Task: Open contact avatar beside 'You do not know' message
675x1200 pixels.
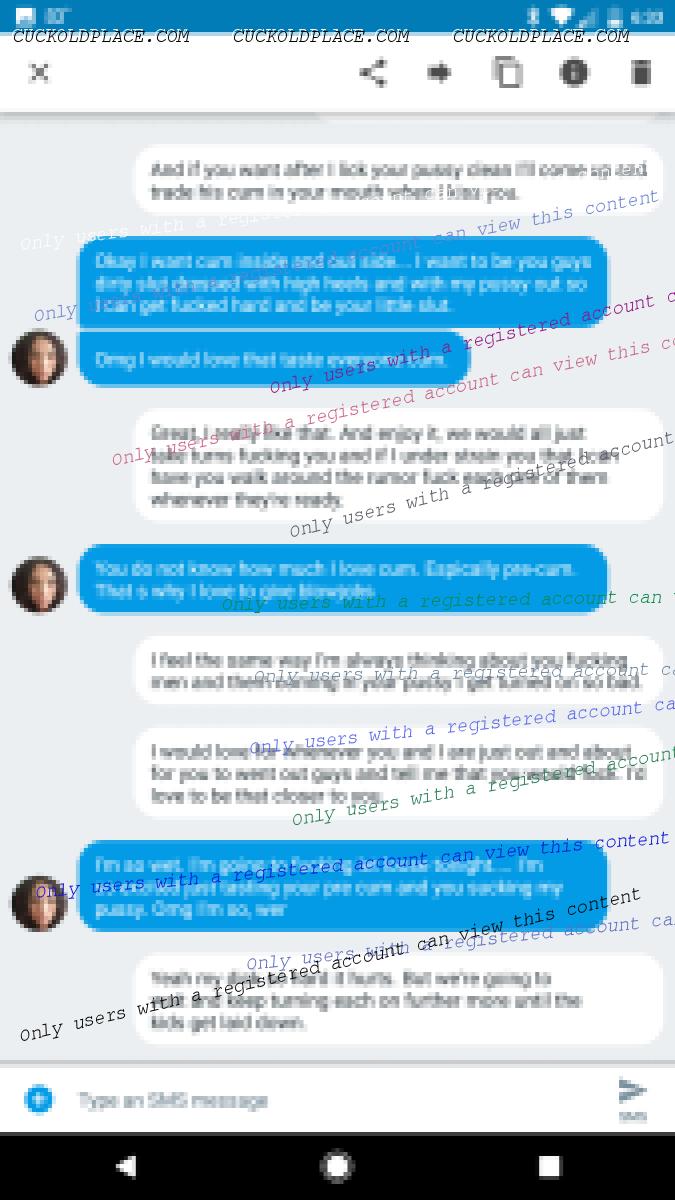Action: click(39, 585)
